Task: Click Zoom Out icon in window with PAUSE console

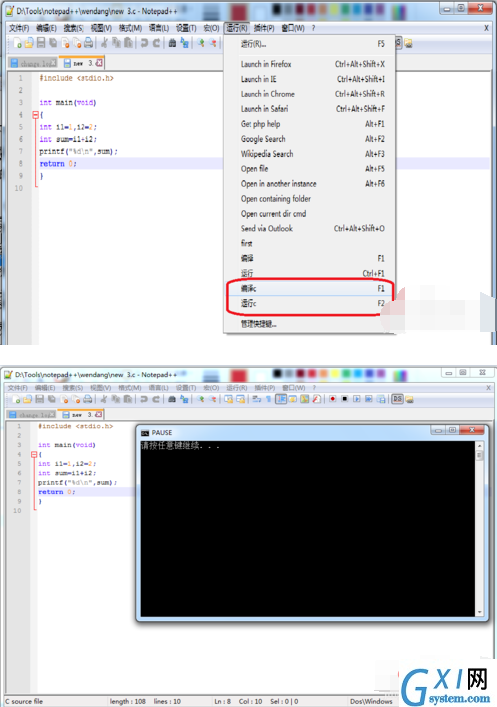Action: coord(212,399)
